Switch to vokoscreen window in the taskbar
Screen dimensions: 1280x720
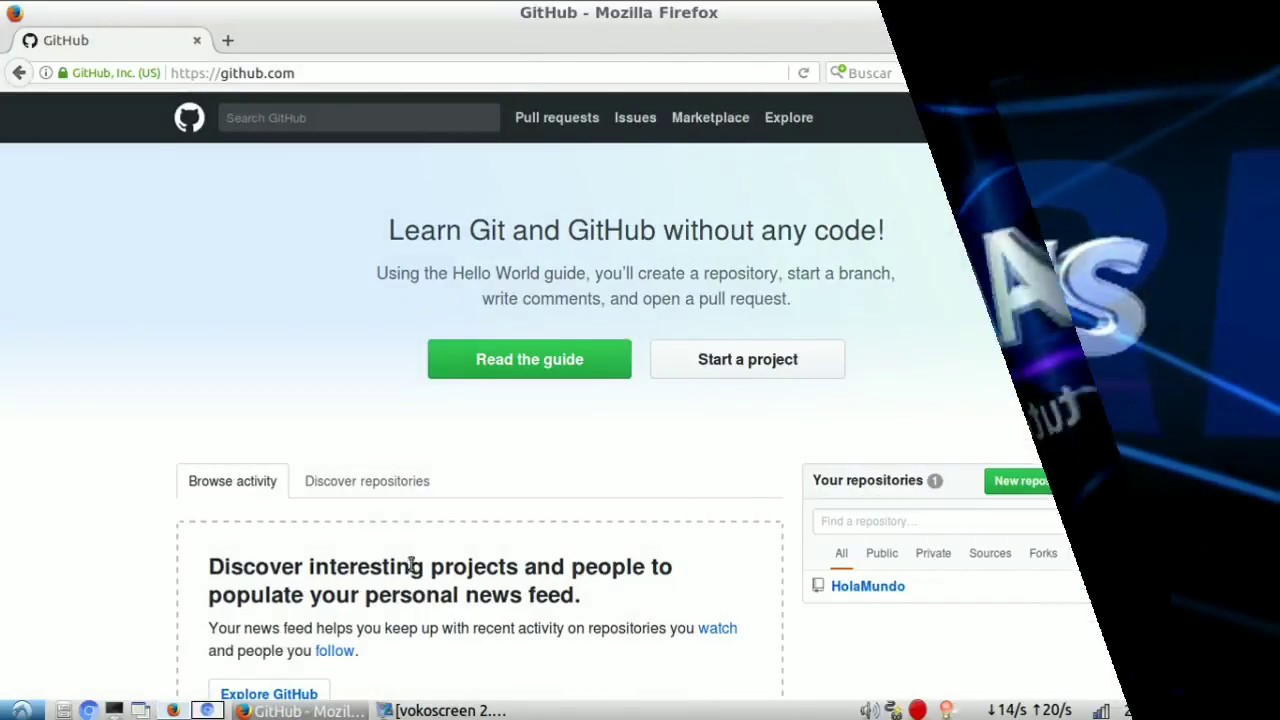[441, 710]
